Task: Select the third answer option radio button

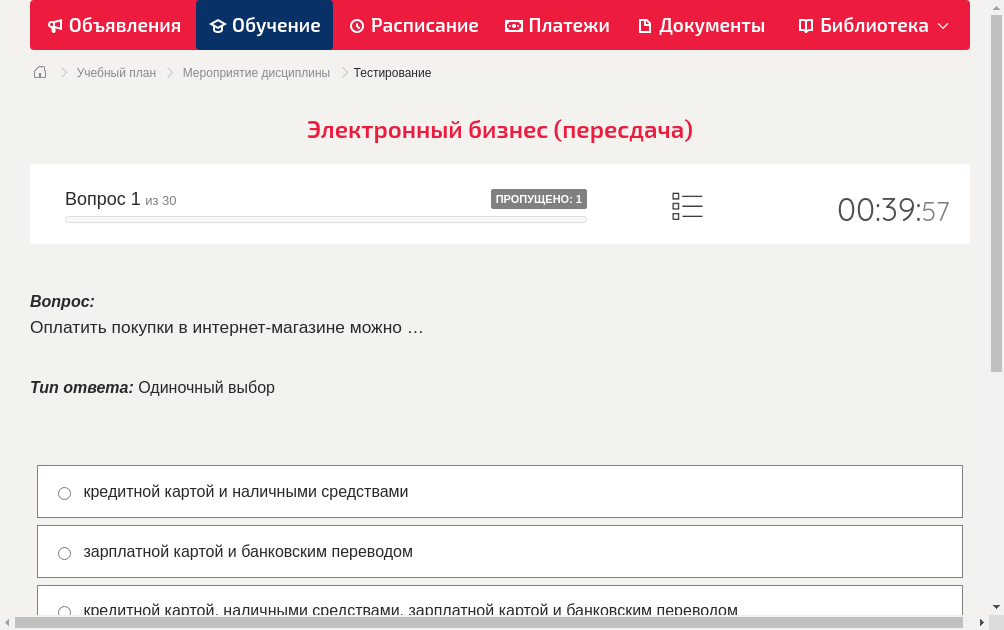Action: click(64, 611)
